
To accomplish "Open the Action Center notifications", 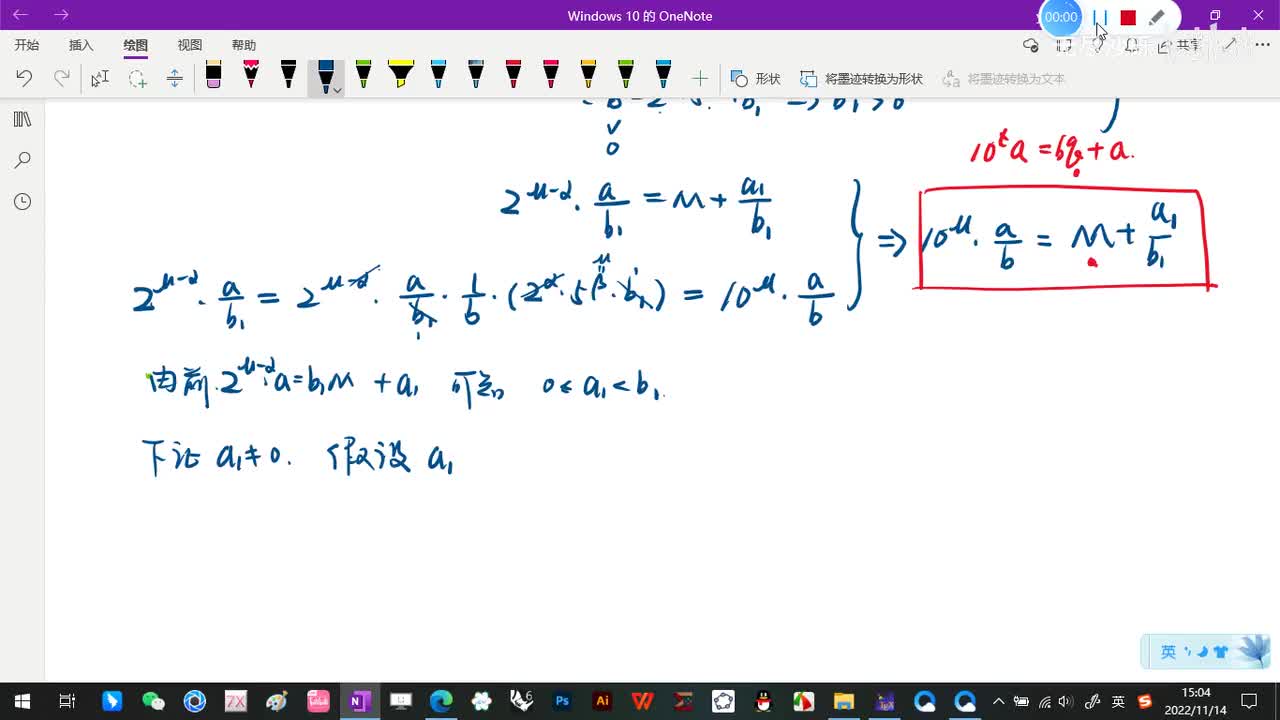I will (x=1248, y=701).
